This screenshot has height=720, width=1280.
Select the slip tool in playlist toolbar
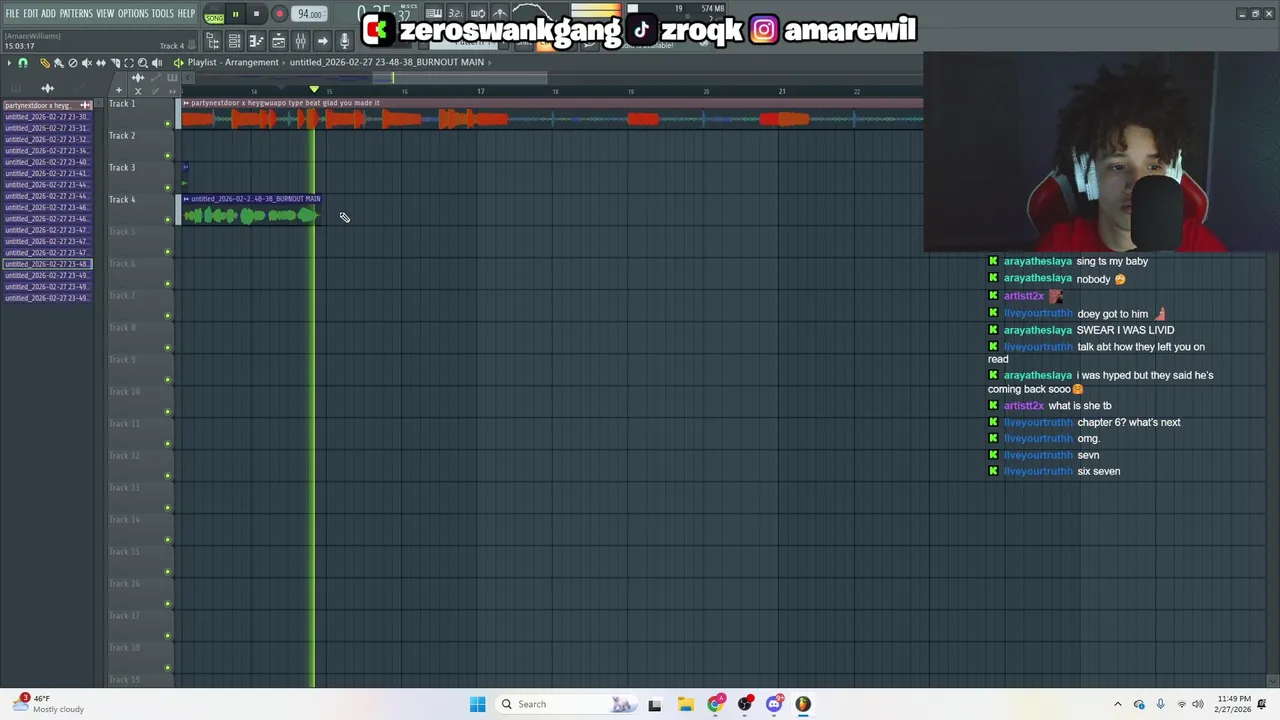[x=100, y=62]
